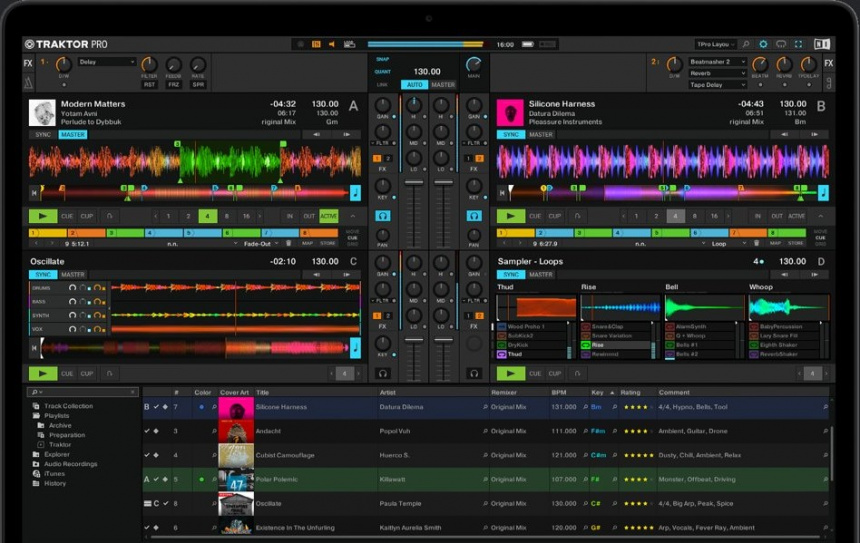The width and height of the screenshot is (860, 543).
Task: Open the Beatmasher 2 effect dropdown
Action: coord(717,61)
